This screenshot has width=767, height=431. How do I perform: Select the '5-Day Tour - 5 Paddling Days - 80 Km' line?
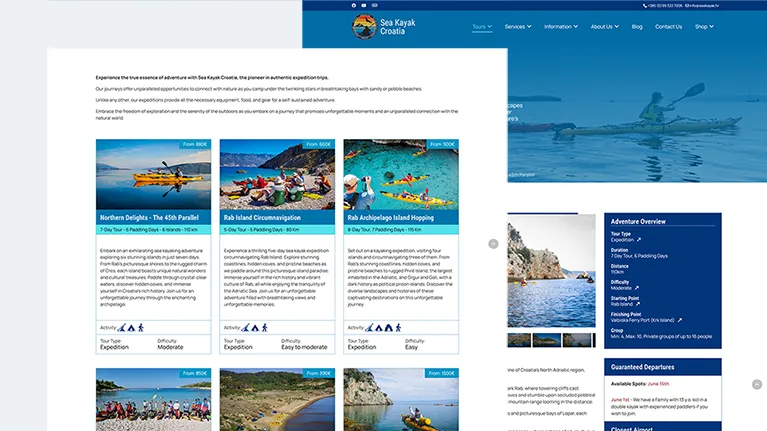coord(261,229)
